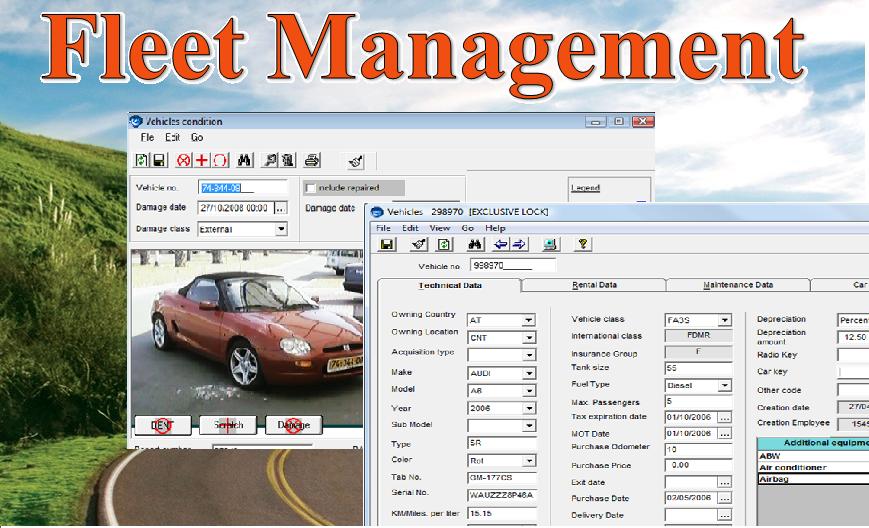Image resolution: width=869 pixels, height=528 pixels.
Task: Click red plus icon in Vehicles condition toolbar
Action: click(202, 160)
